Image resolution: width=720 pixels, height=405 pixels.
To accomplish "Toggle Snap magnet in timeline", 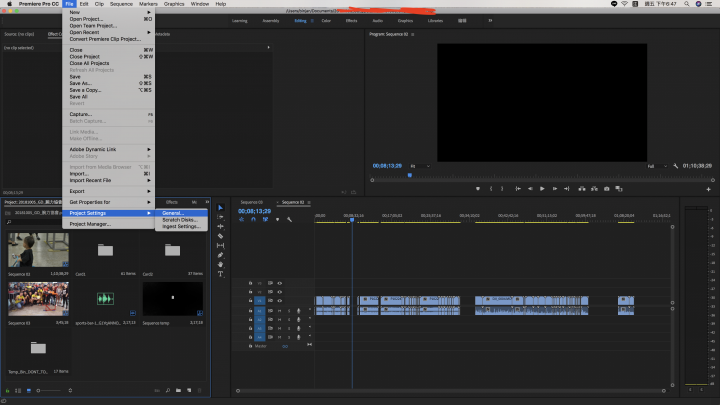I will (253, 219).
